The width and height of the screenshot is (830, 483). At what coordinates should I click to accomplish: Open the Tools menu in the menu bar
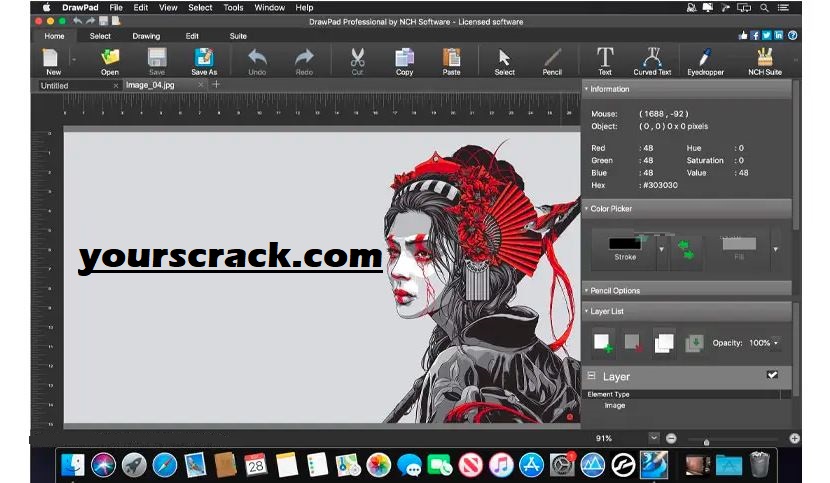[x=233, y=7]
